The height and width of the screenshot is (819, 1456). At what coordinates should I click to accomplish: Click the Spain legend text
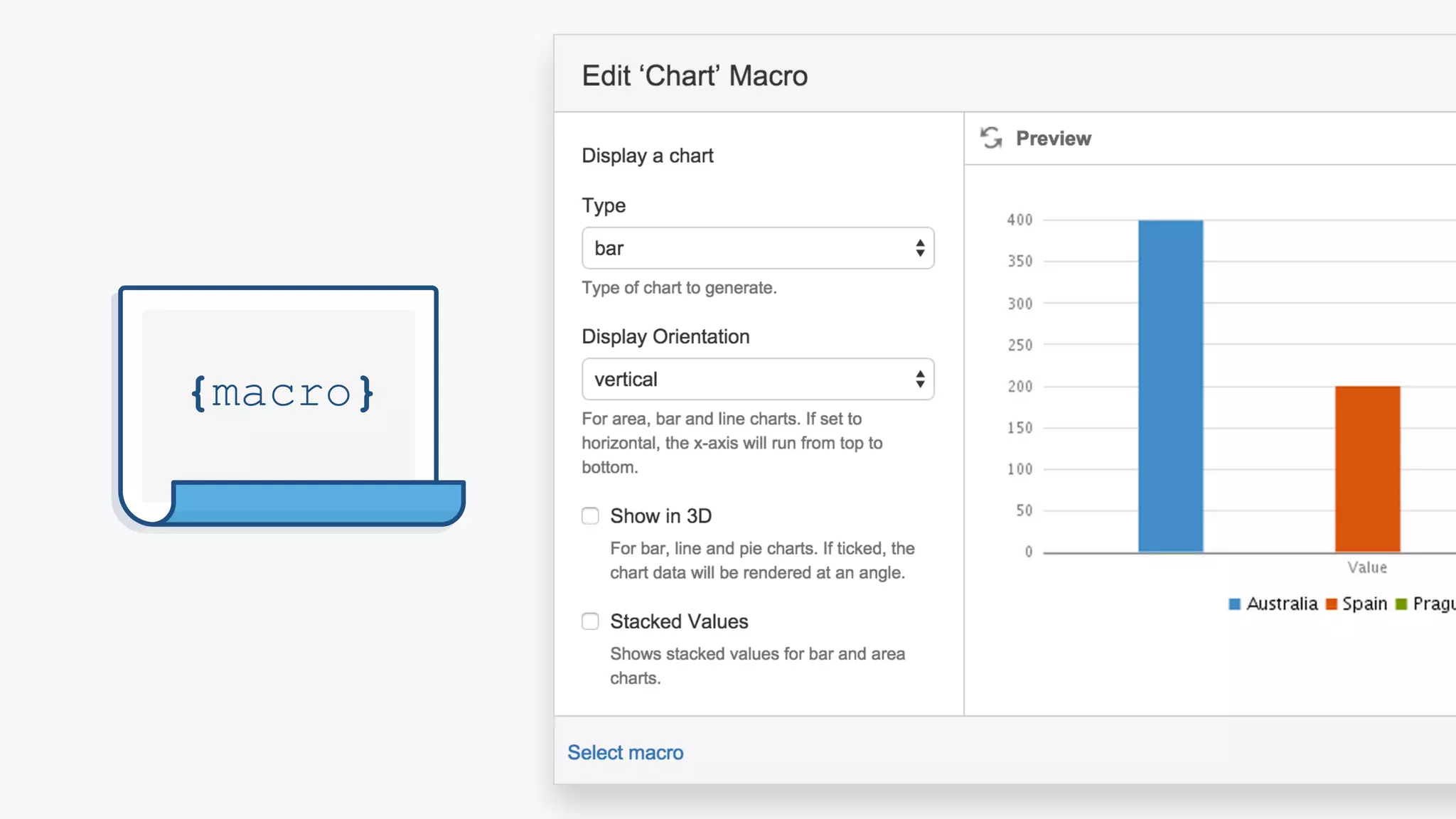(1364, 604)
